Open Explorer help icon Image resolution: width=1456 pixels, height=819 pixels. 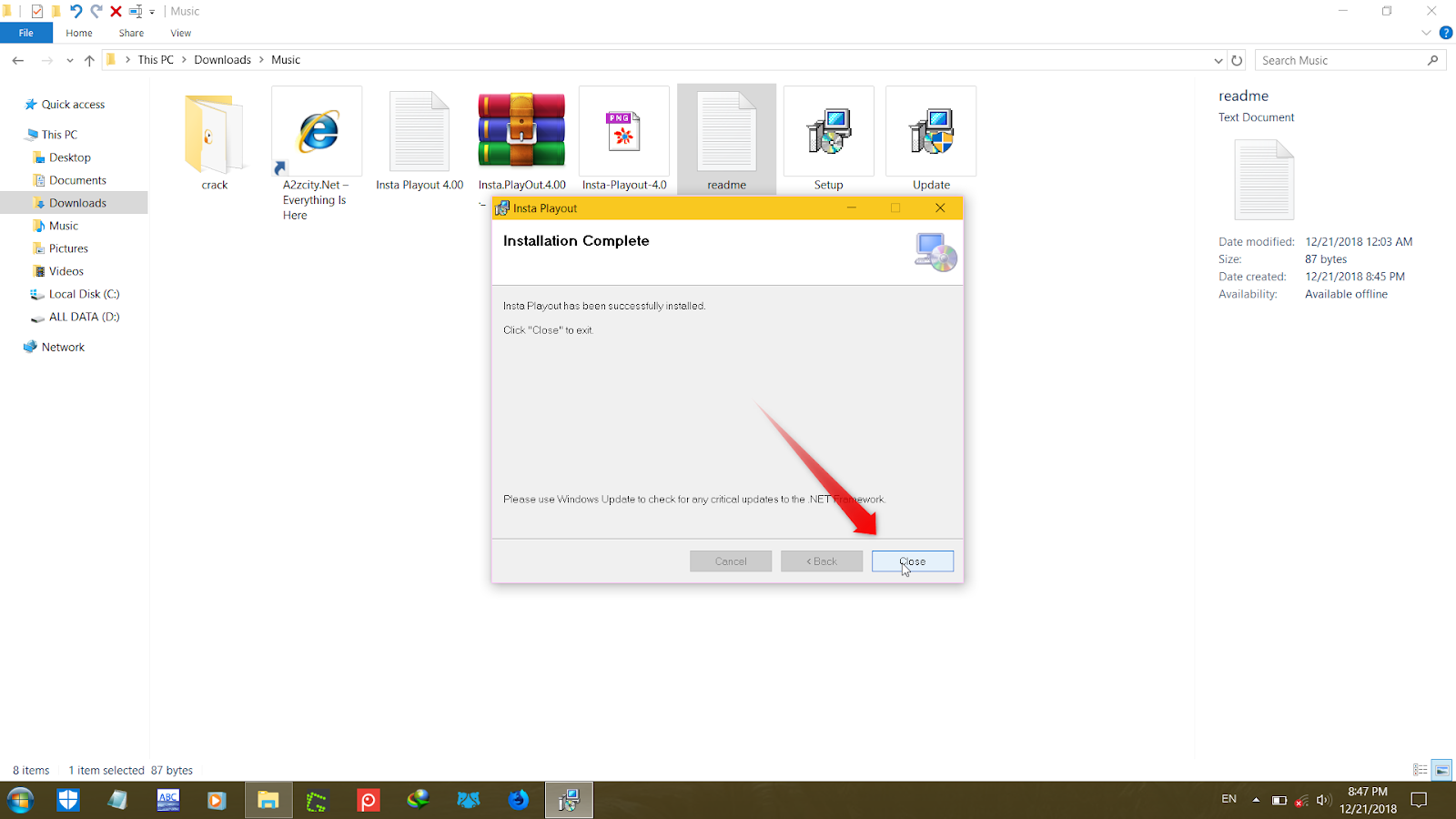coord(1446,33)
